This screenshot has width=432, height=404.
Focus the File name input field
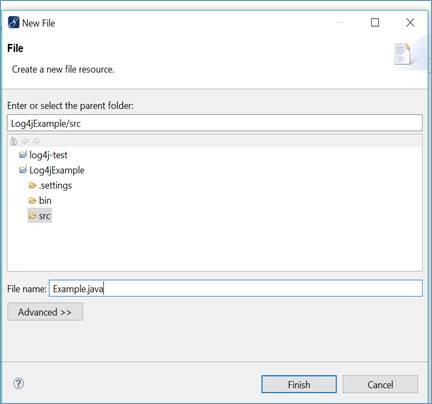(236, 288)
